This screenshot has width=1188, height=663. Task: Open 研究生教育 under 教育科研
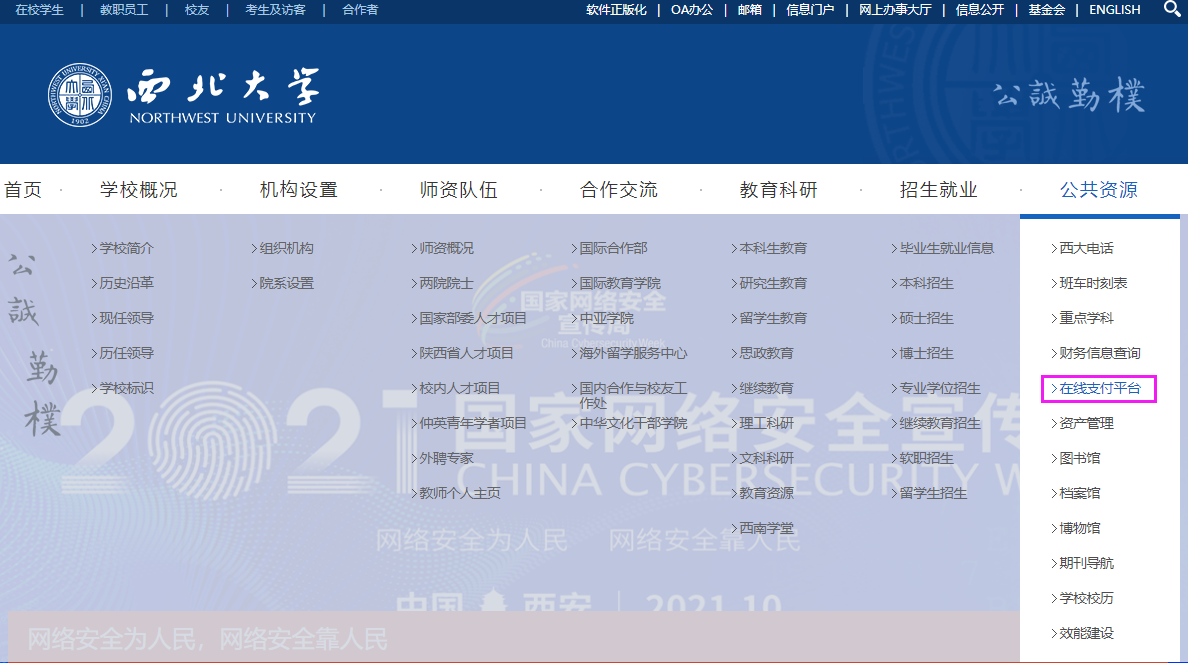tap(772, 283)
